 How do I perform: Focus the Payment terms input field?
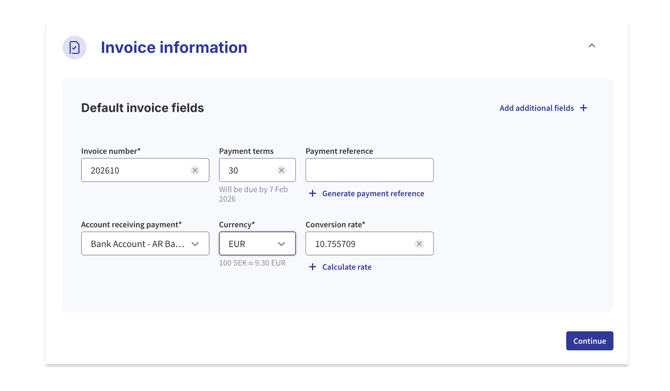(x=257, y=170)
